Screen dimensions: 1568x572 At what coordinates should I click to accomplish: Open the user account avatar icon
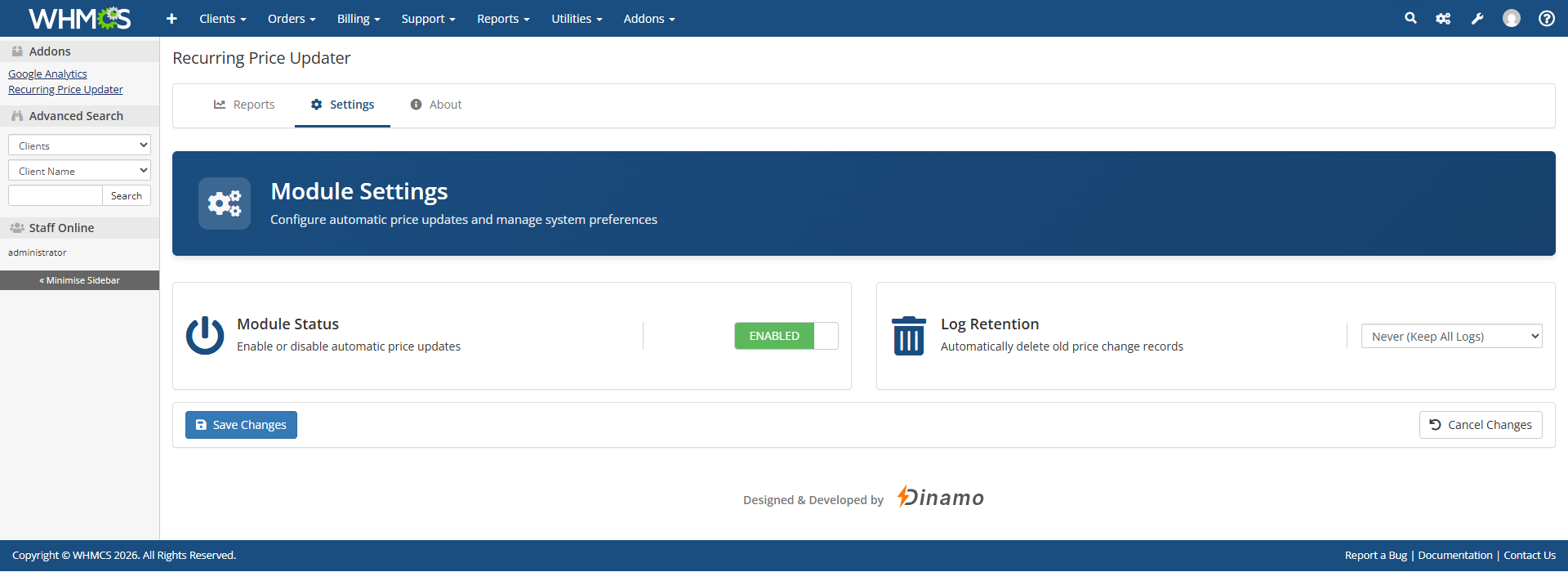coord(1512,18)
